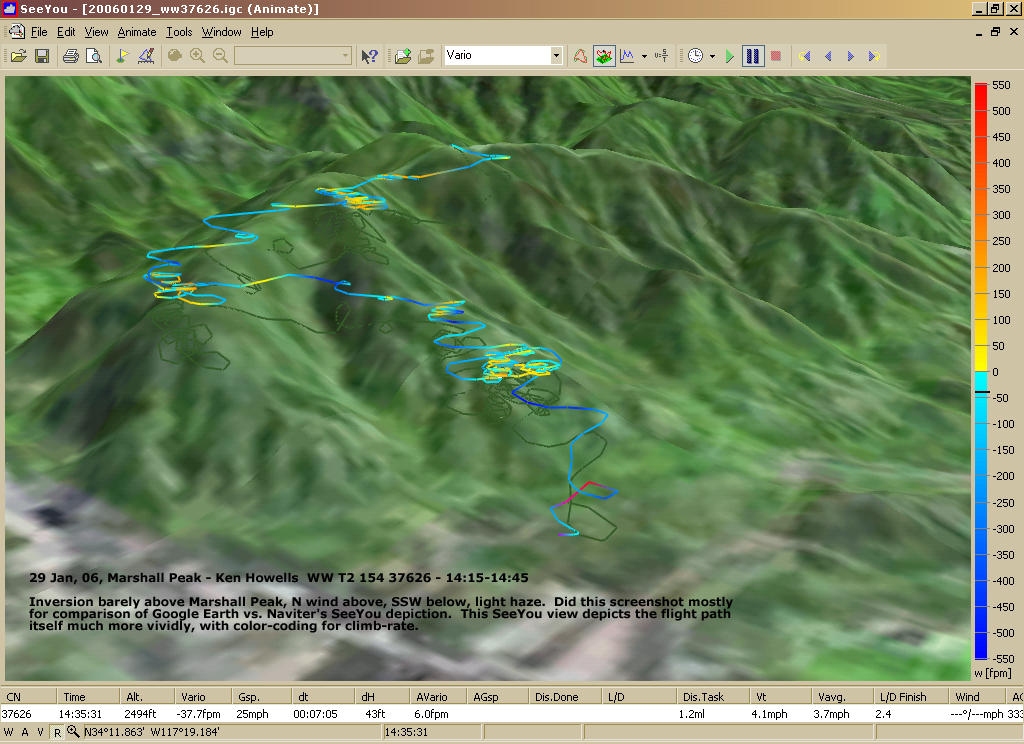Click the vario color scale legend bar

(x=981, y=371)
